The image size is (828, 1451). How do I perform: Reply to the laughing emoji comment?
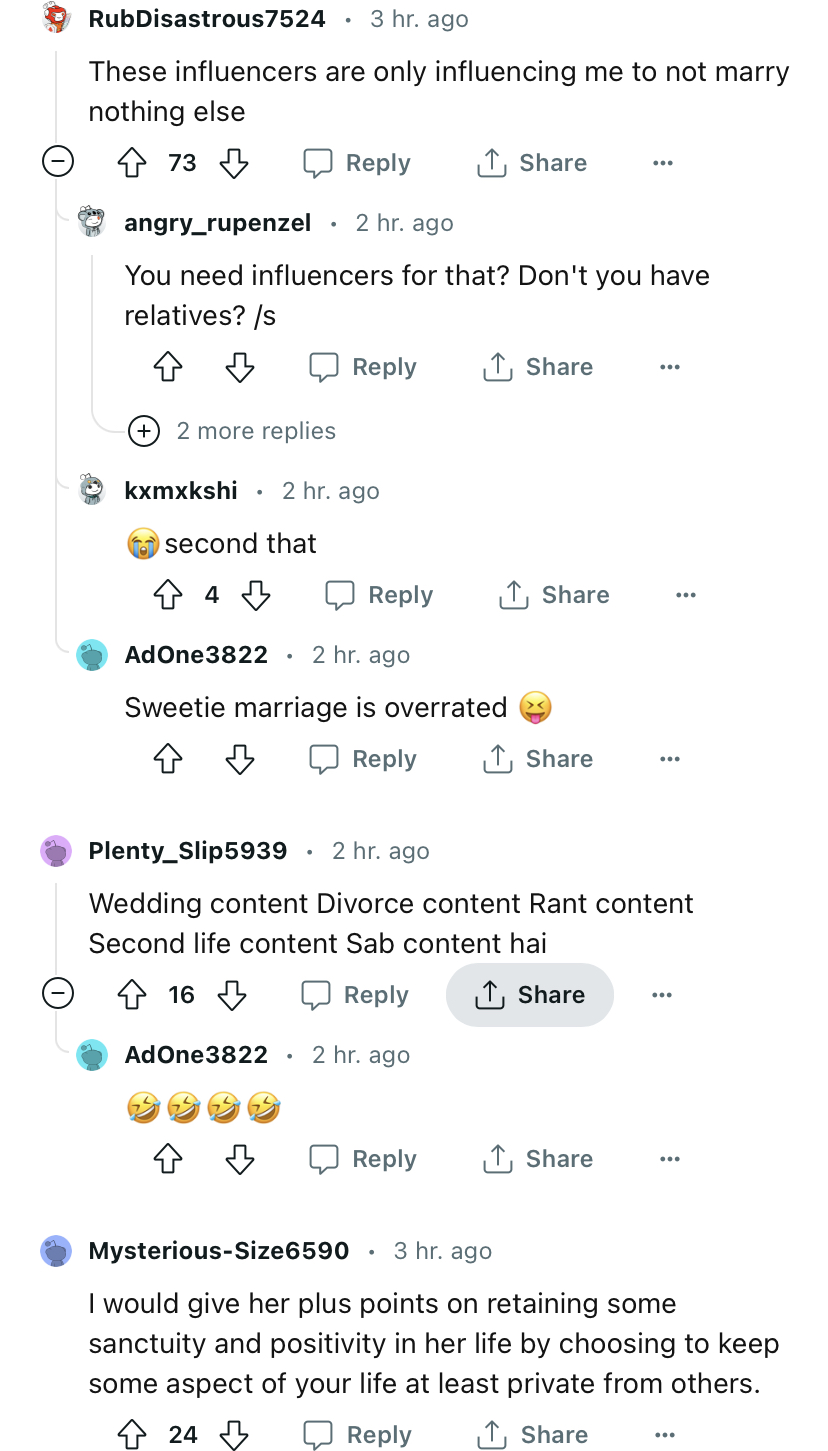[363, 1159]
